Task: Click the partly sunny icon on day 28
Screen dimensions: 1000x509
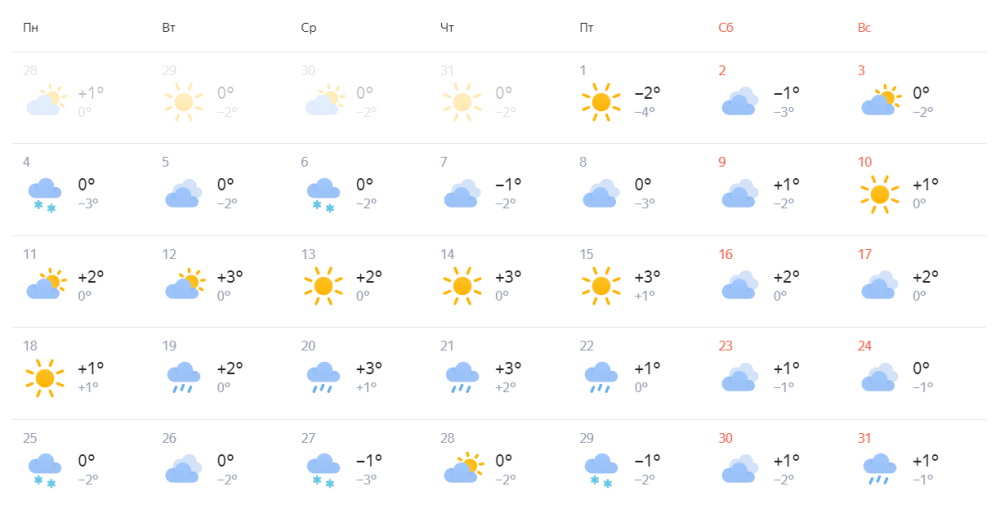Action: [x=463, y=468]
